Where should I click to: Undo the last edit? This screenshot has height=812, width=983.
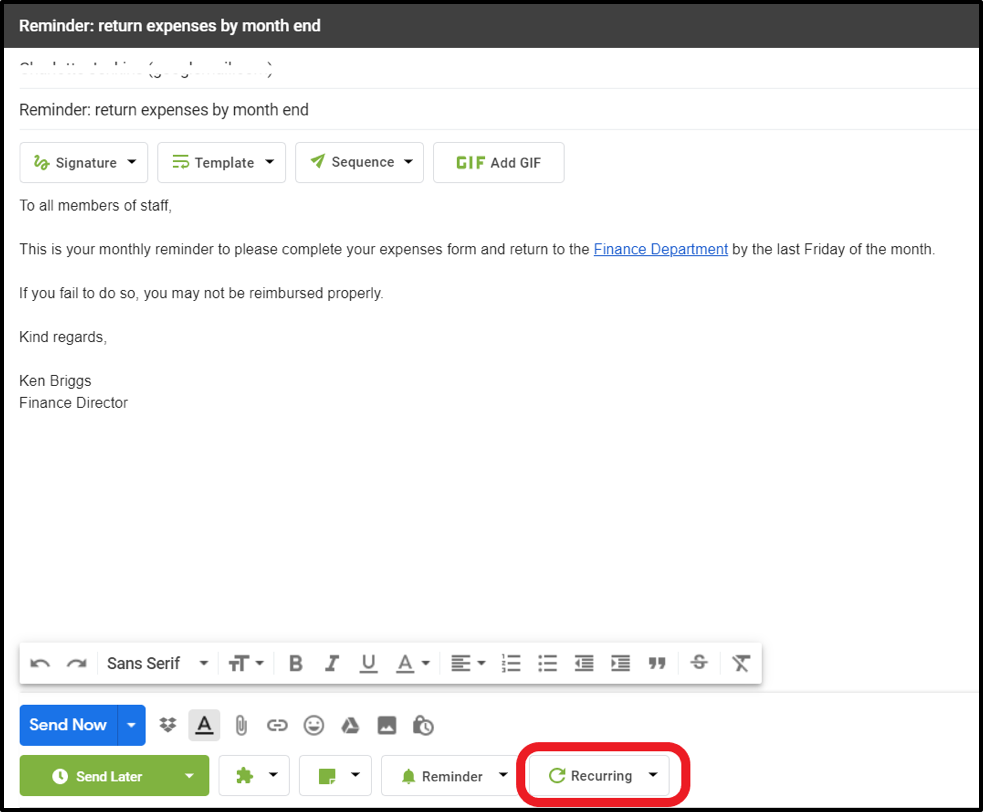coord(40,663)
